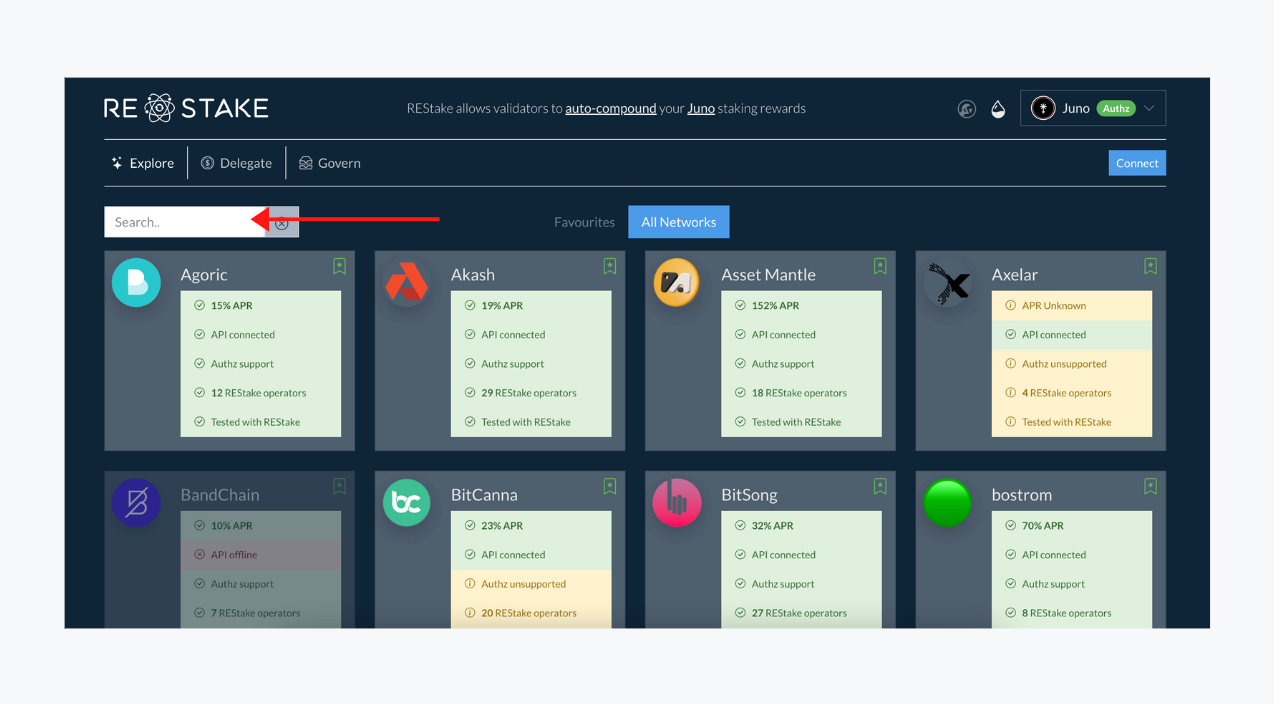The width and height of the screenshot is (1274, 704).
Task: Switch to the Govern tab
Action: (330, 163)
